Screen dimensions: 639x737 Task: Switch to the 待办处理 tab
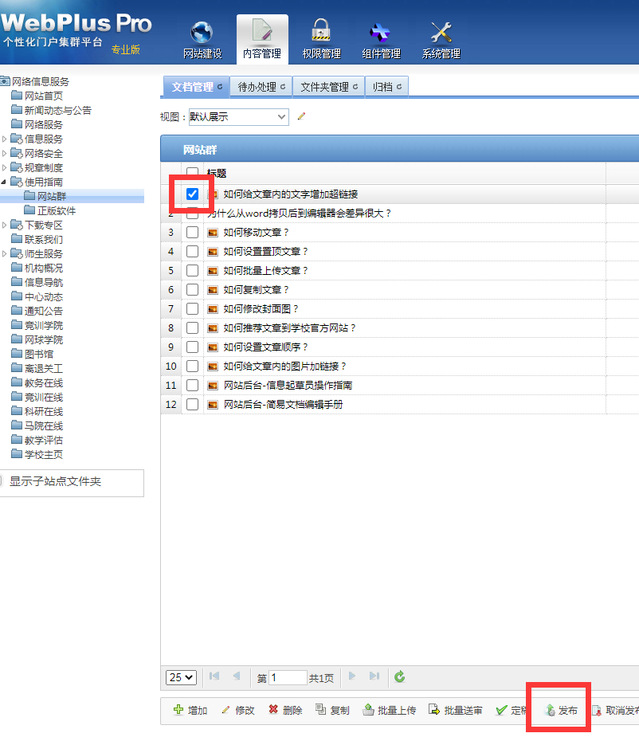tap(258, 87)
